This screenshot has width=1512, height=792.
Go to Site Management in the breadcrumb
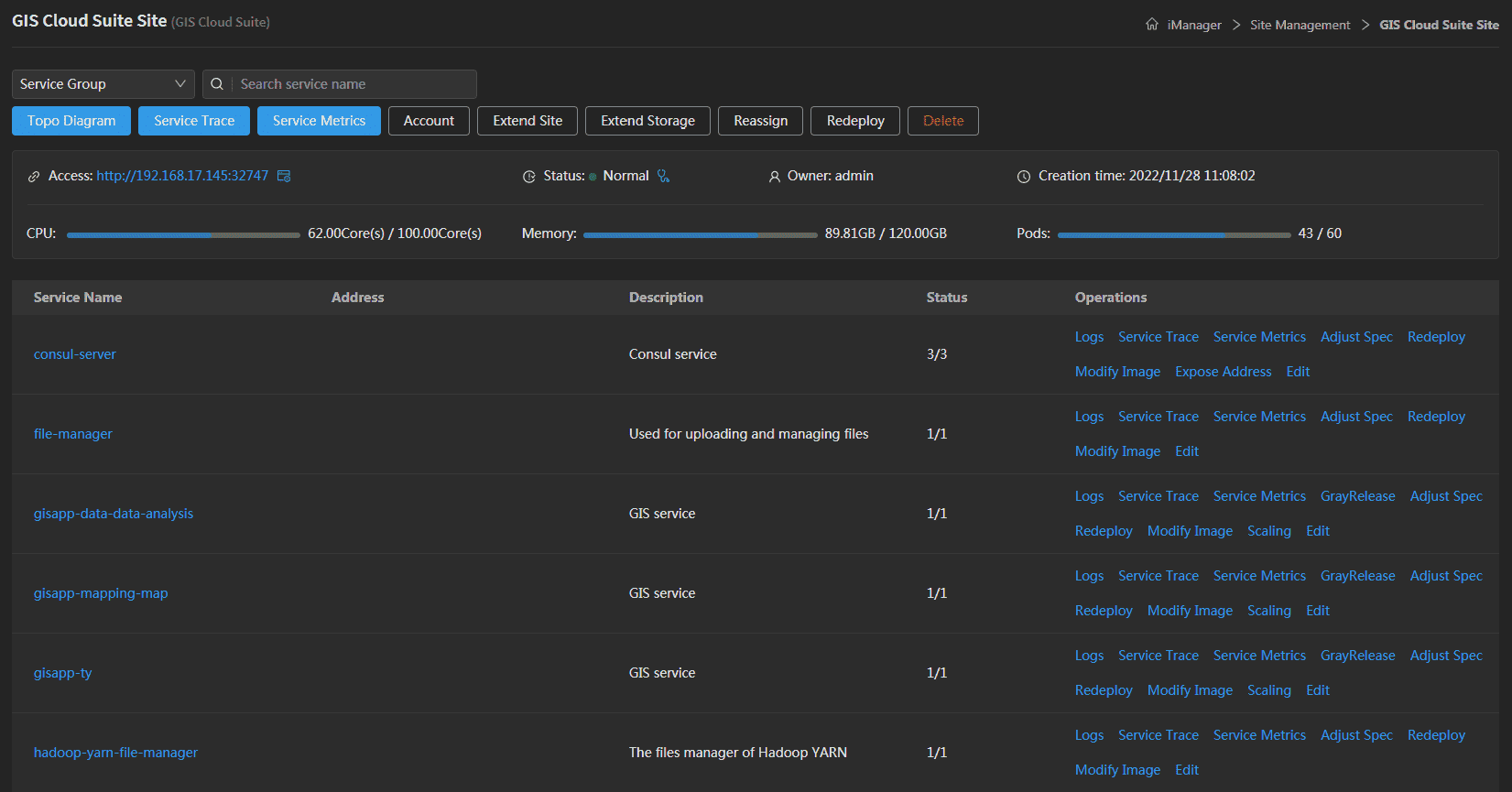coord(1300,25)
